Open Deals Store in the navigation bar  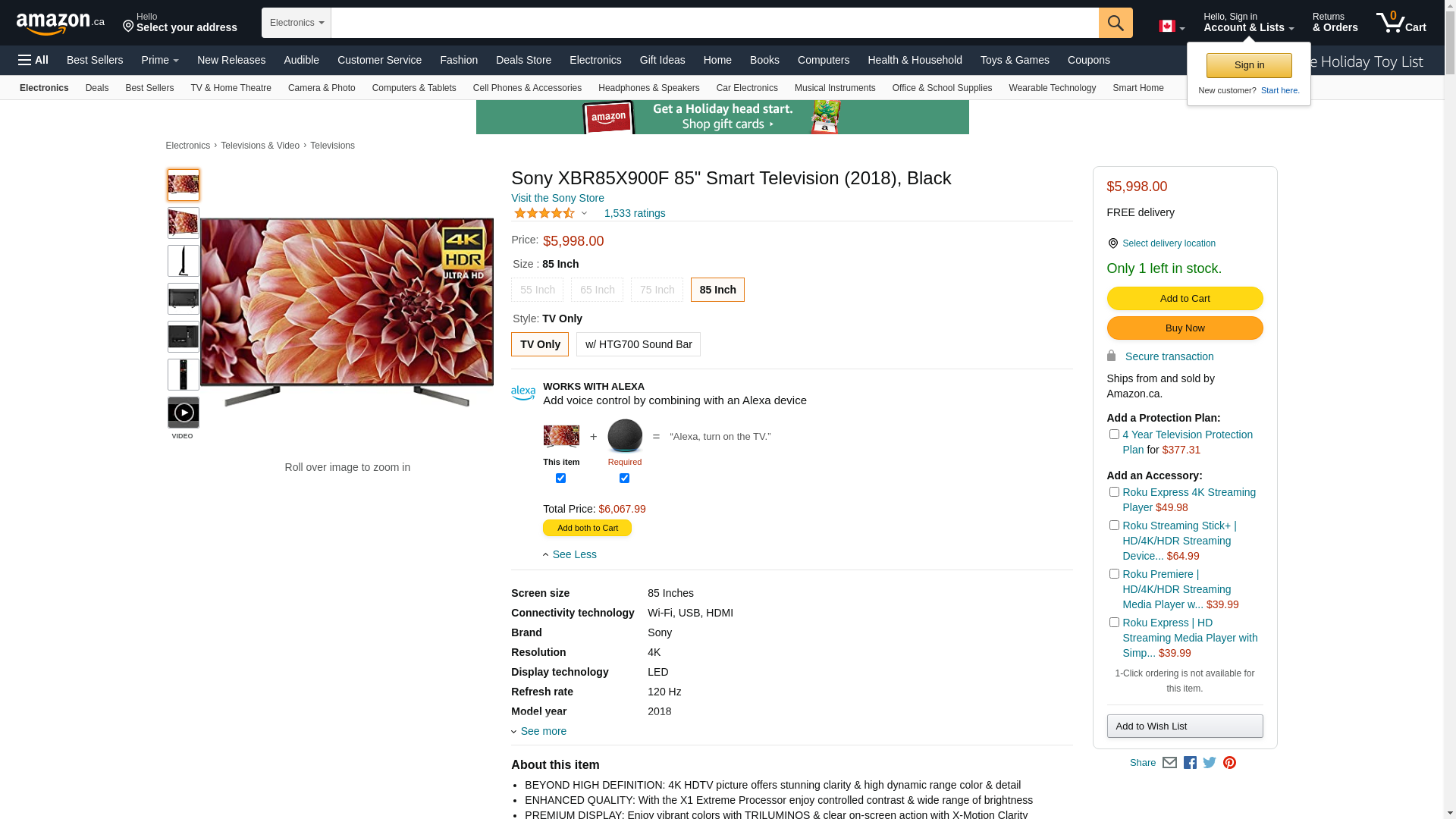[523, 60]
